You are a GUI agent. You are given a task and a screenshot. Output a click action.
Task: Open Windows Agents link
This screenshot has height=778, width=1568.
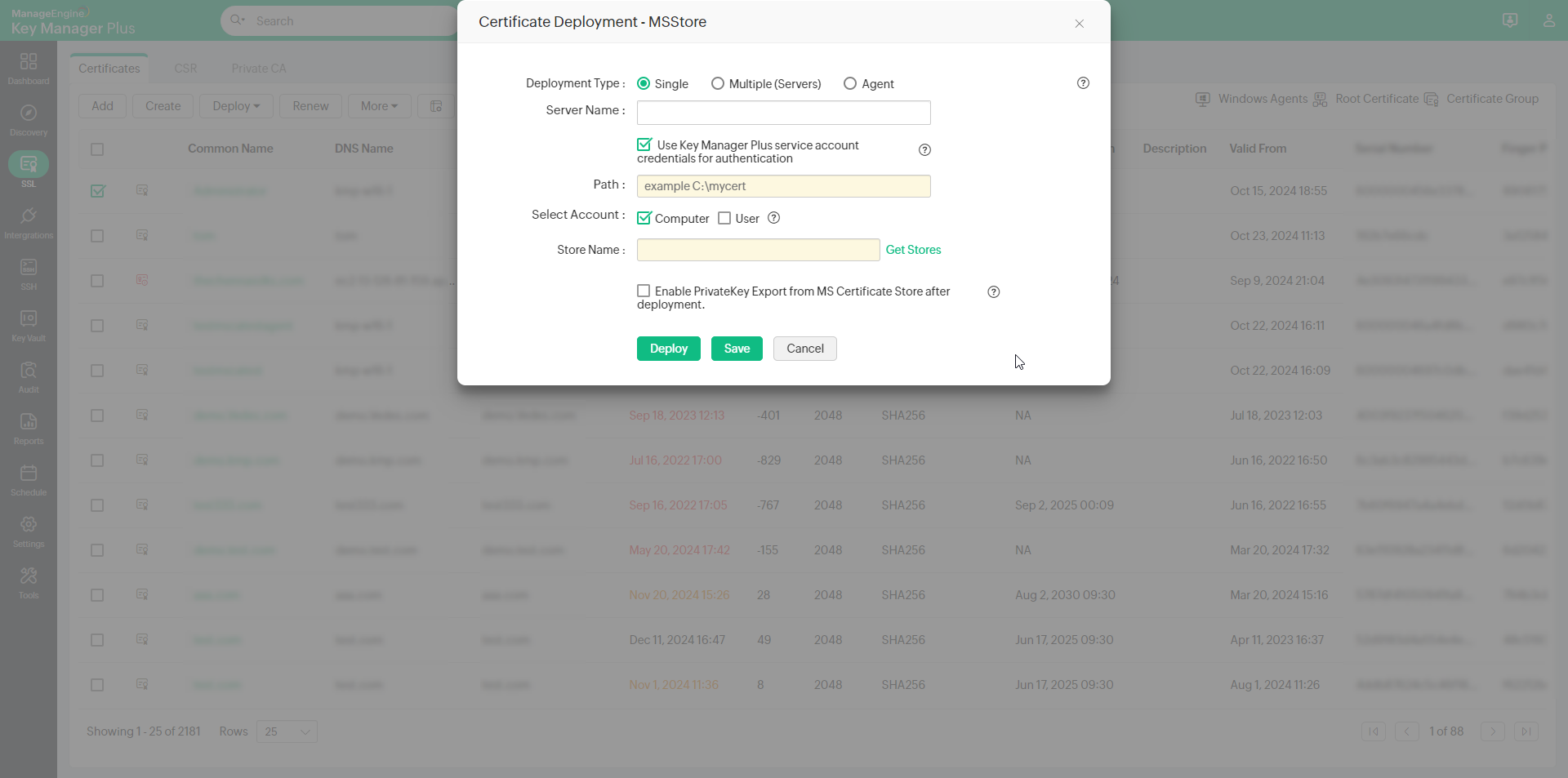coord(1252,99)
